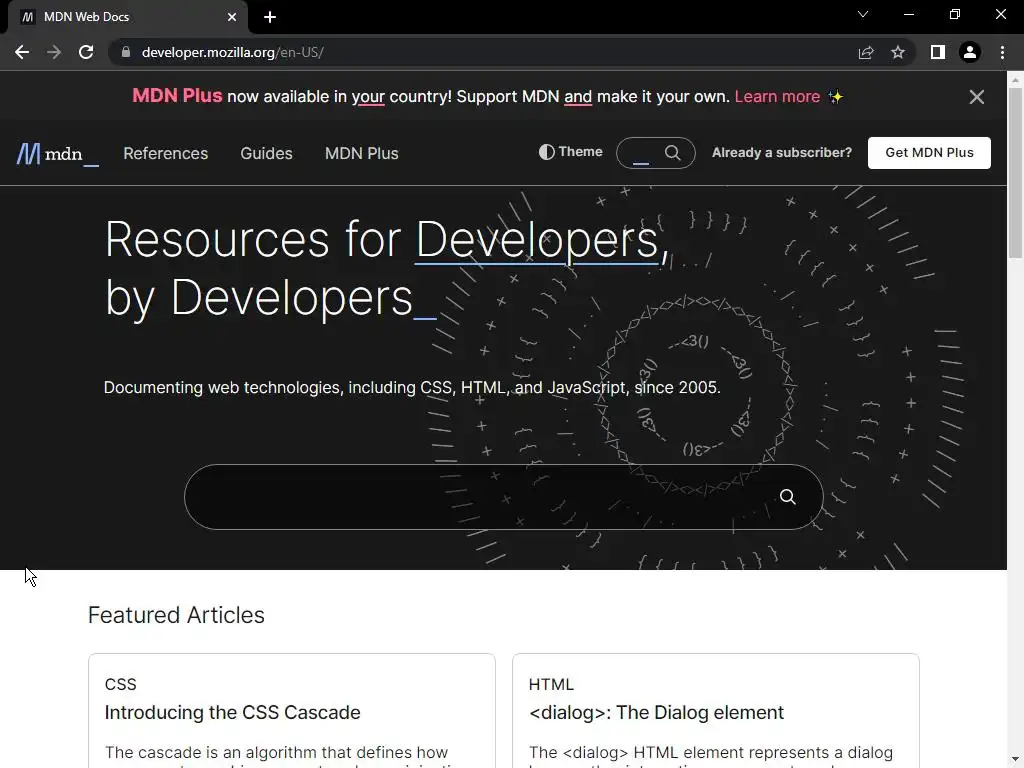Click the Get MDN Plus button
This screenshot has height=768, width=1024.
tap(929, 153)
